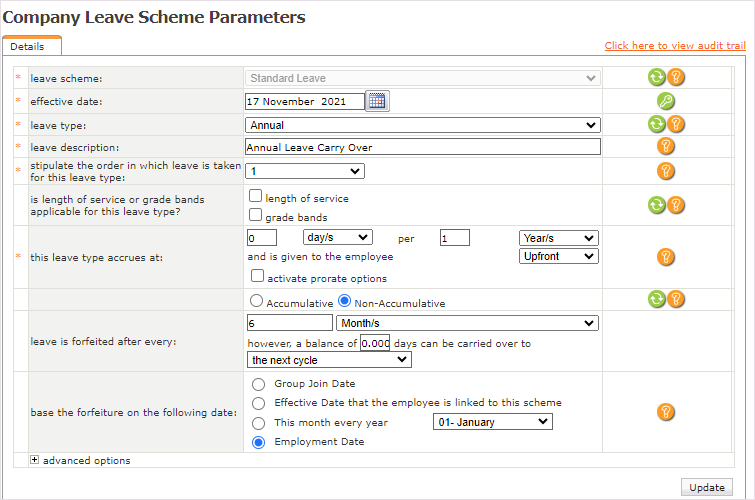Click the view audit trail link
The height and width of the screenshot is (500, 755).
click(x=675, y=46)
